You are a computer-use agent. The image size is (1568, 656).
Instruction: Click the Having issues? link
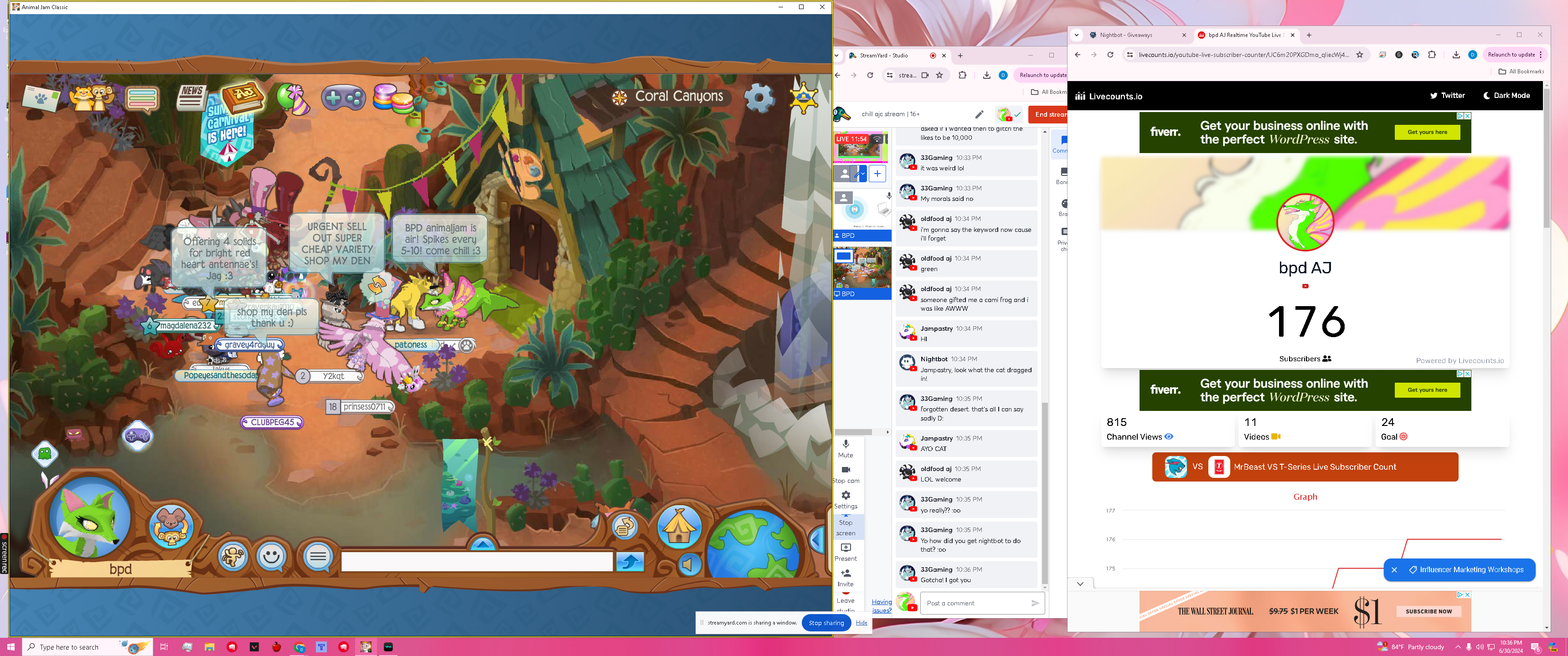[882, 606]
